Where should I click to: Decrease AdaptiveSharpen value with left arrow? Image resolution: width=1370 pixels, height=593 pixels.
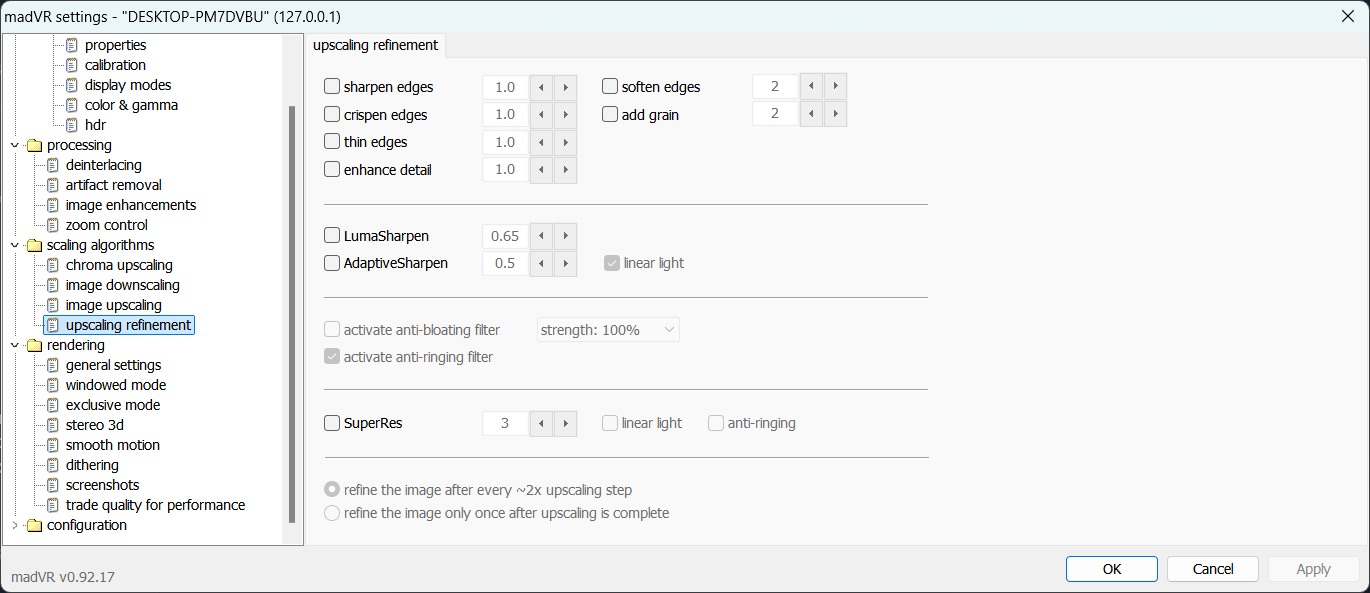(x=541, y=263)
